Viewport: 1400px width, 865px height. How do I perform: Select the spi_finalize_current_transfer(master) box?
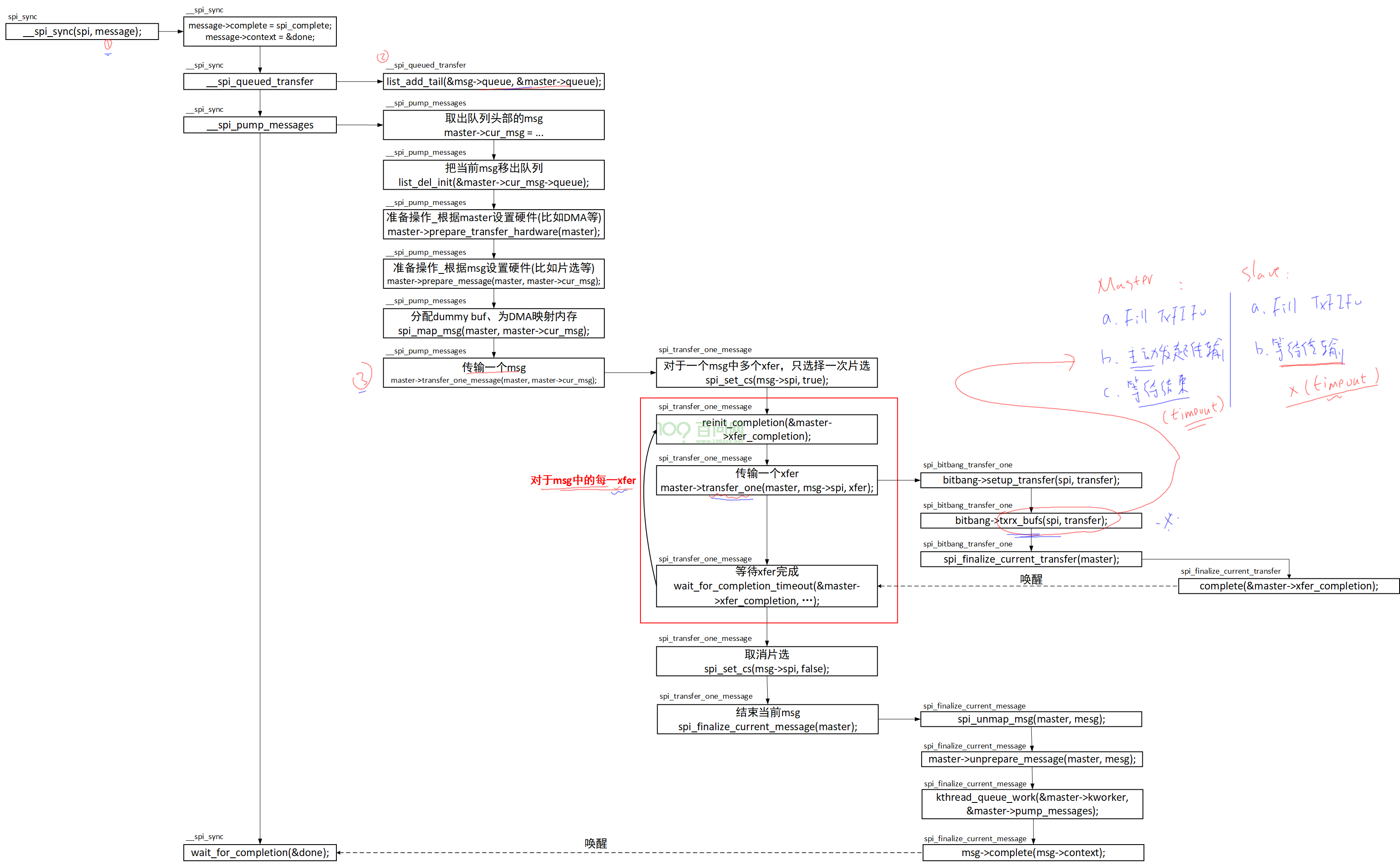click(x=1031, y=559)
